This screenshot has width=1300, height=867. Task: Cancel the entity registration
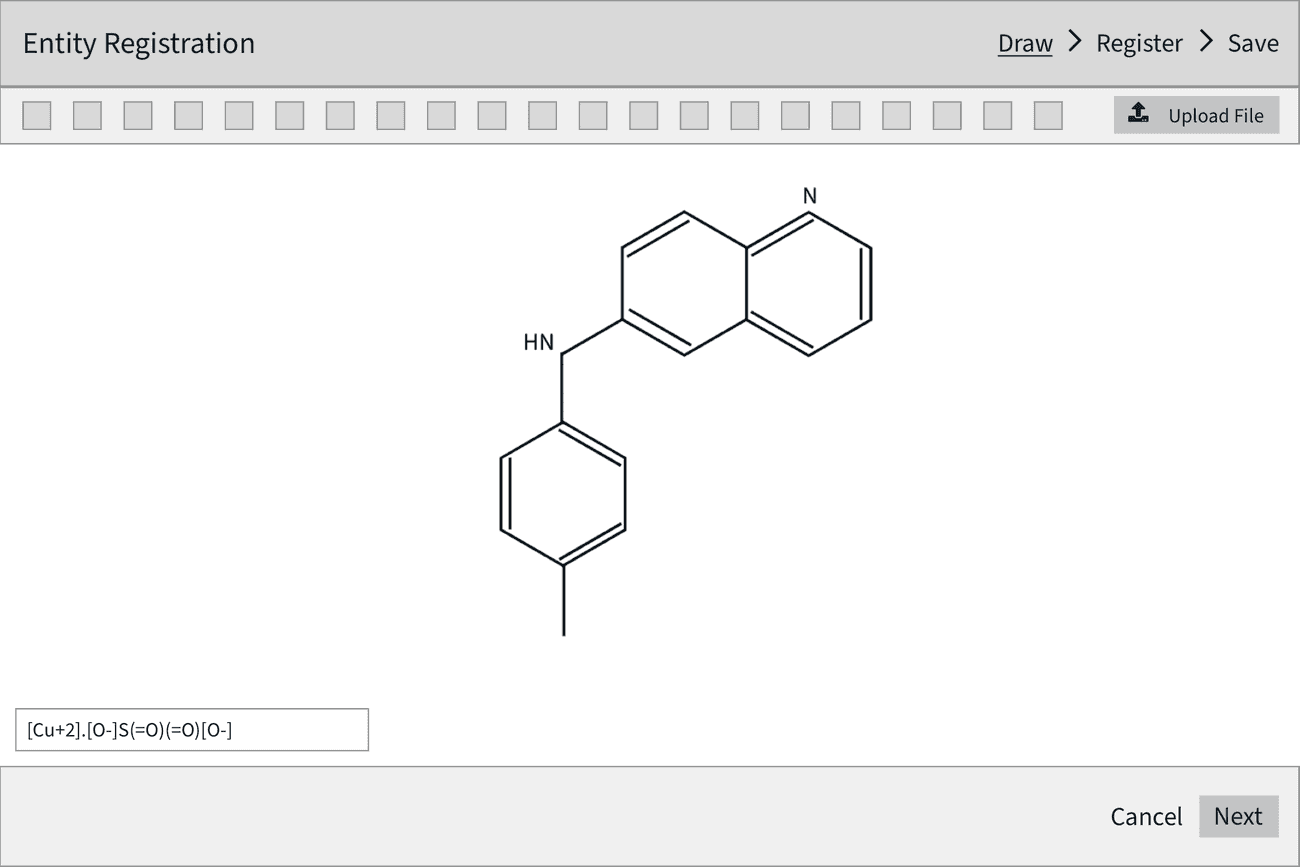pos(1146,816)
